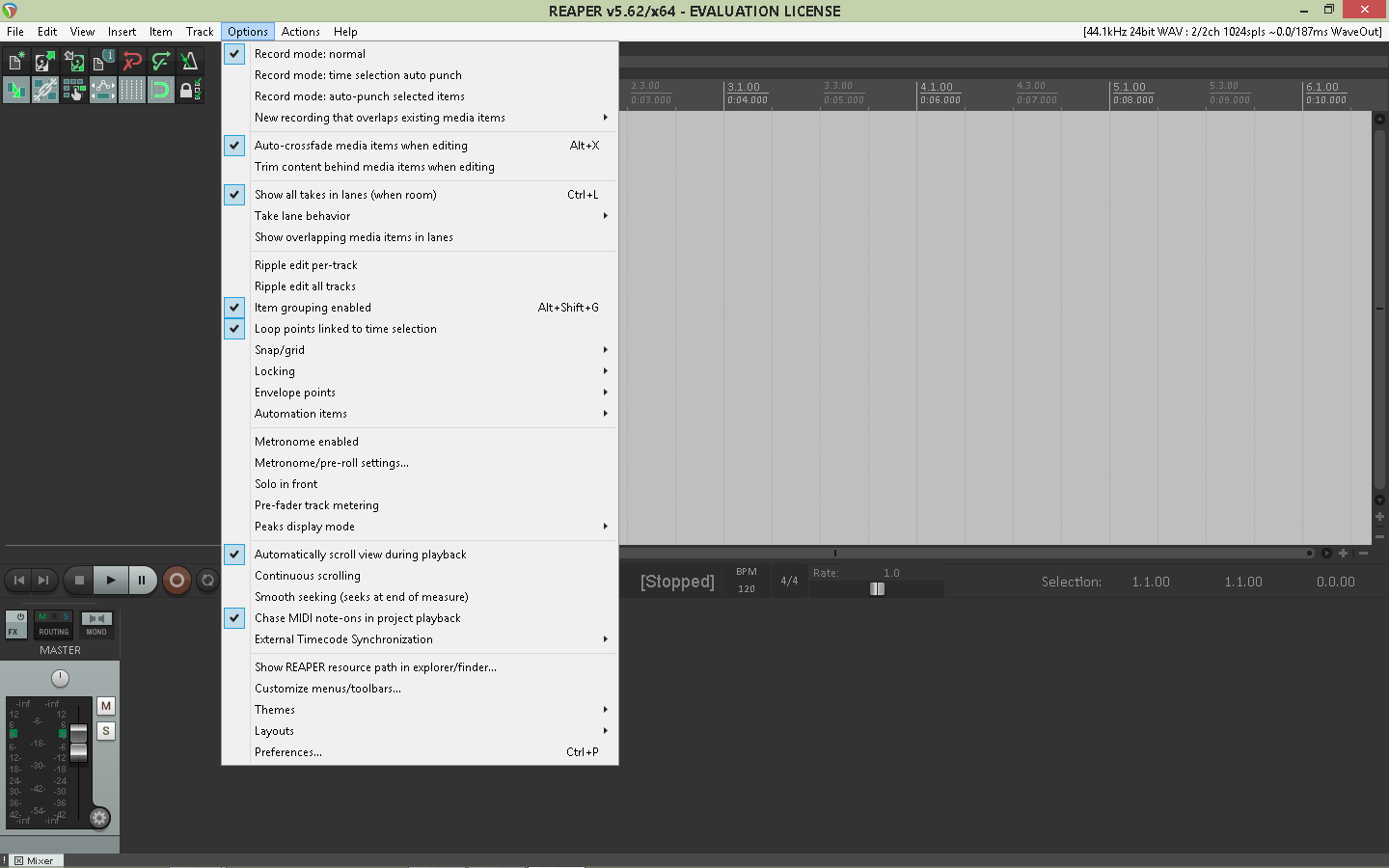The image size is (1389, 868).
Task: Toggle Chase MIDI note-ons in project playback
Action: point(420,618)
